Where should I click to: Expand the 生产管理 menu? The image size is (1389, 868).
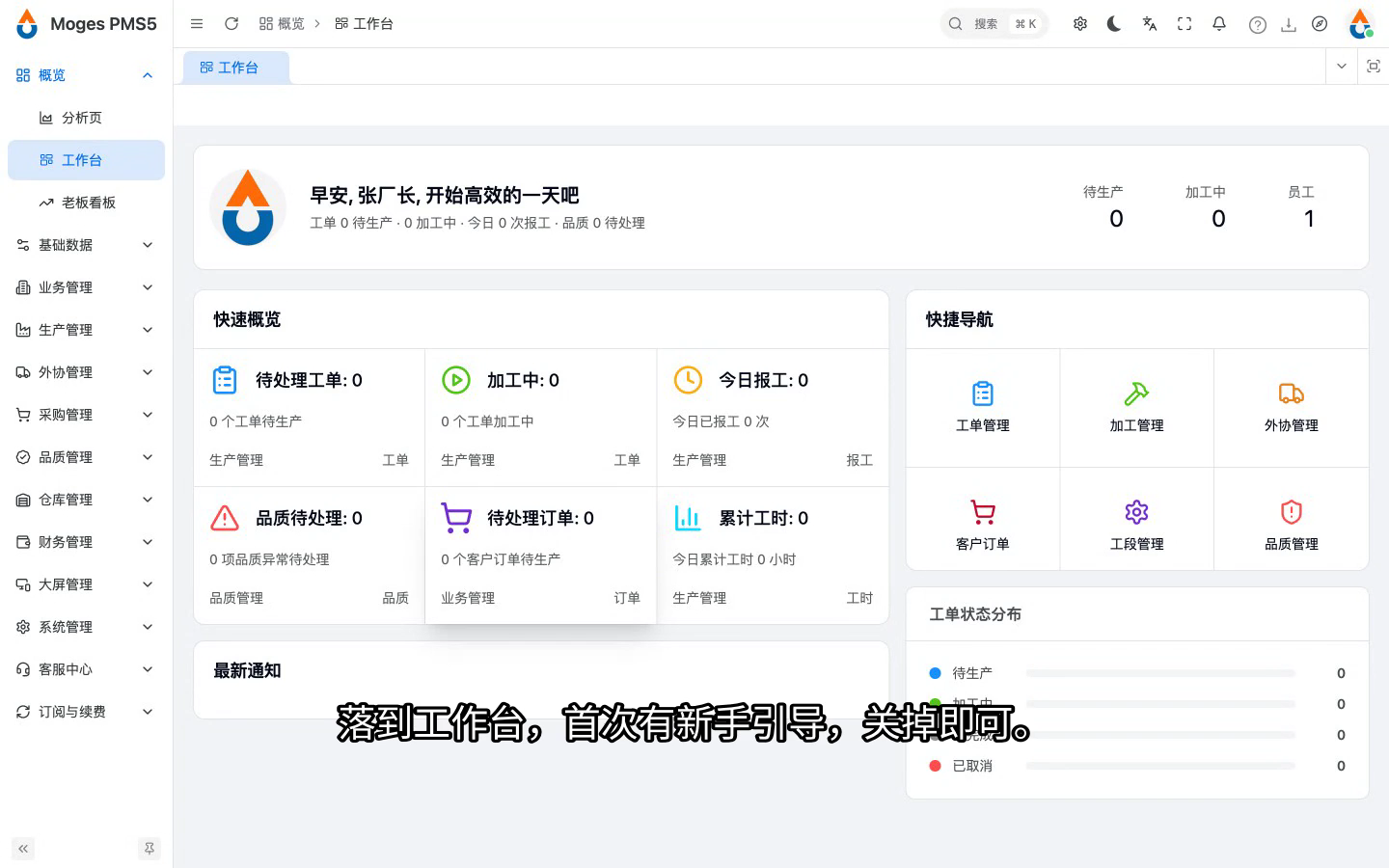tap(86, 330)
